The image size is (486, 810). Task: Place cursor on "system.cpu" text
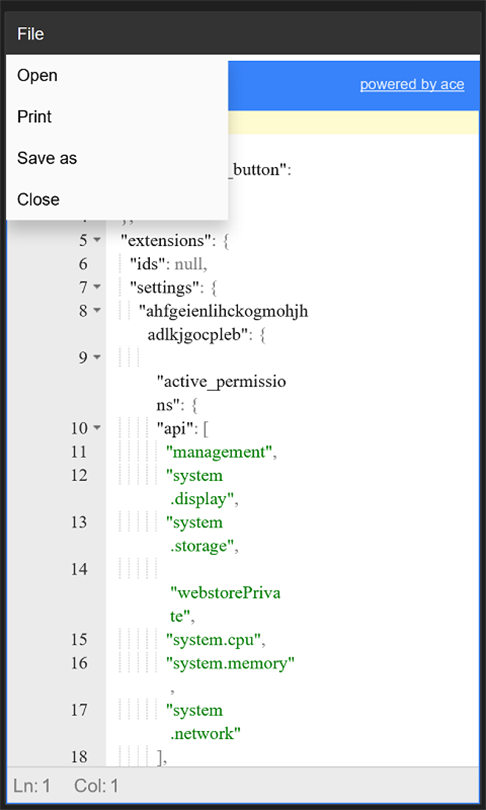pyautogui.click(x=212, y=641)
